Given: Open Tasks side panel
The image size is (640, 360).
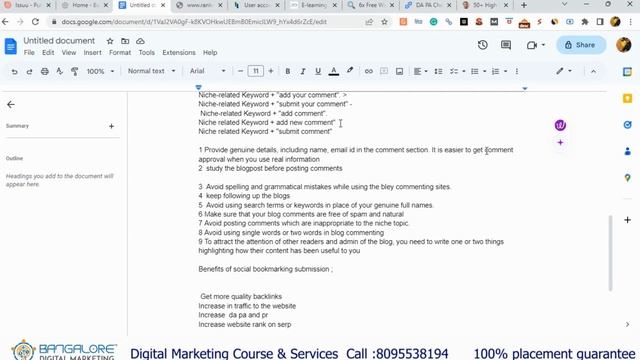Looking at the screenshot, I should click(x=627, y=125).
